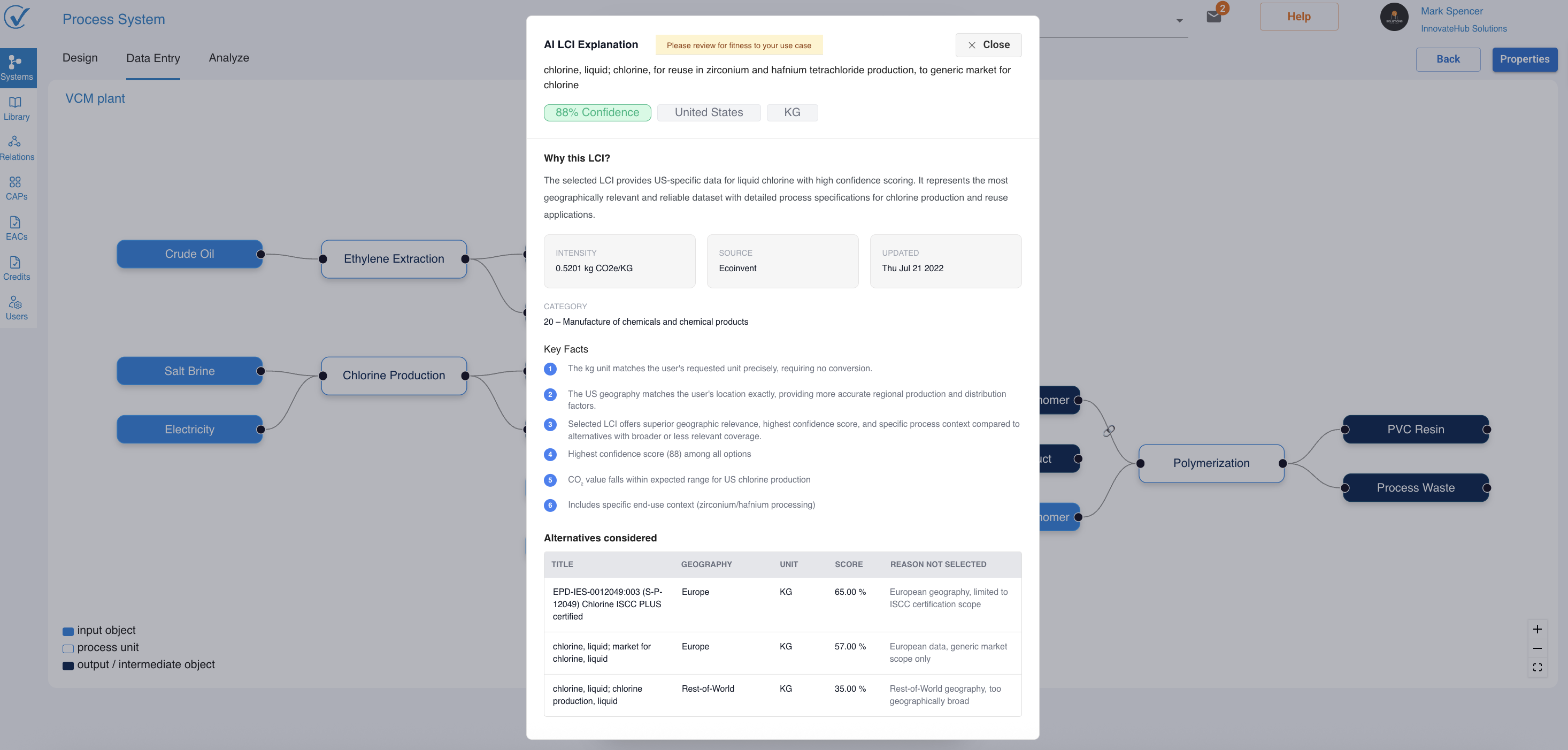The height and width of the screenshot is (750, 1568).
Task: Select the Polymerization process node
Action: (1211, 463)
